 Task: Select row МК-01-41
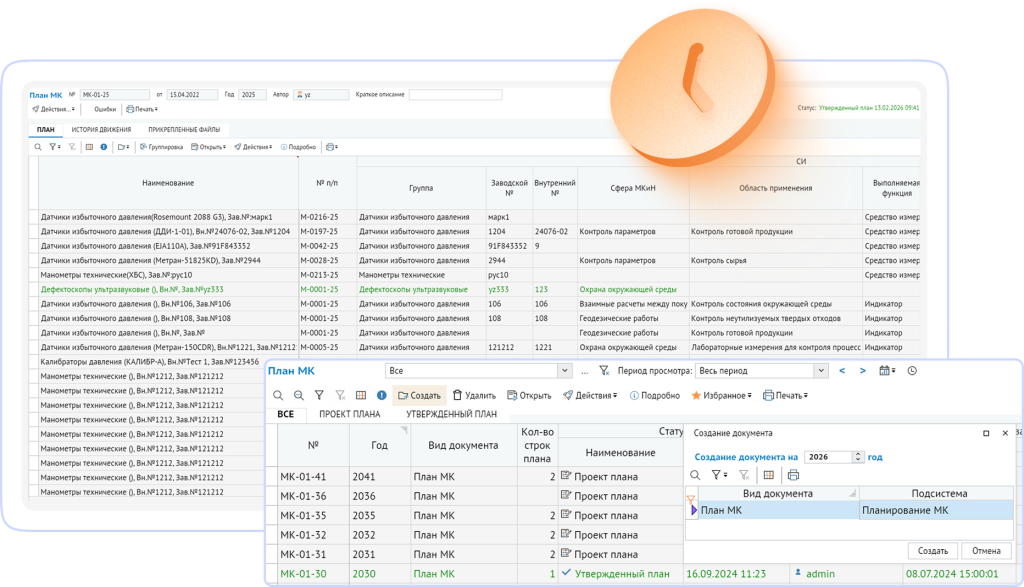(481, 477)
